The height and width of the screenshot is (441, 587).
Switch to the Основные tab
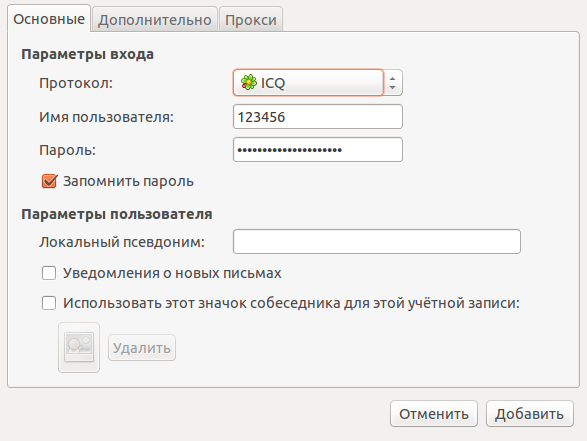pyautogui.click(x=49, y=19)
